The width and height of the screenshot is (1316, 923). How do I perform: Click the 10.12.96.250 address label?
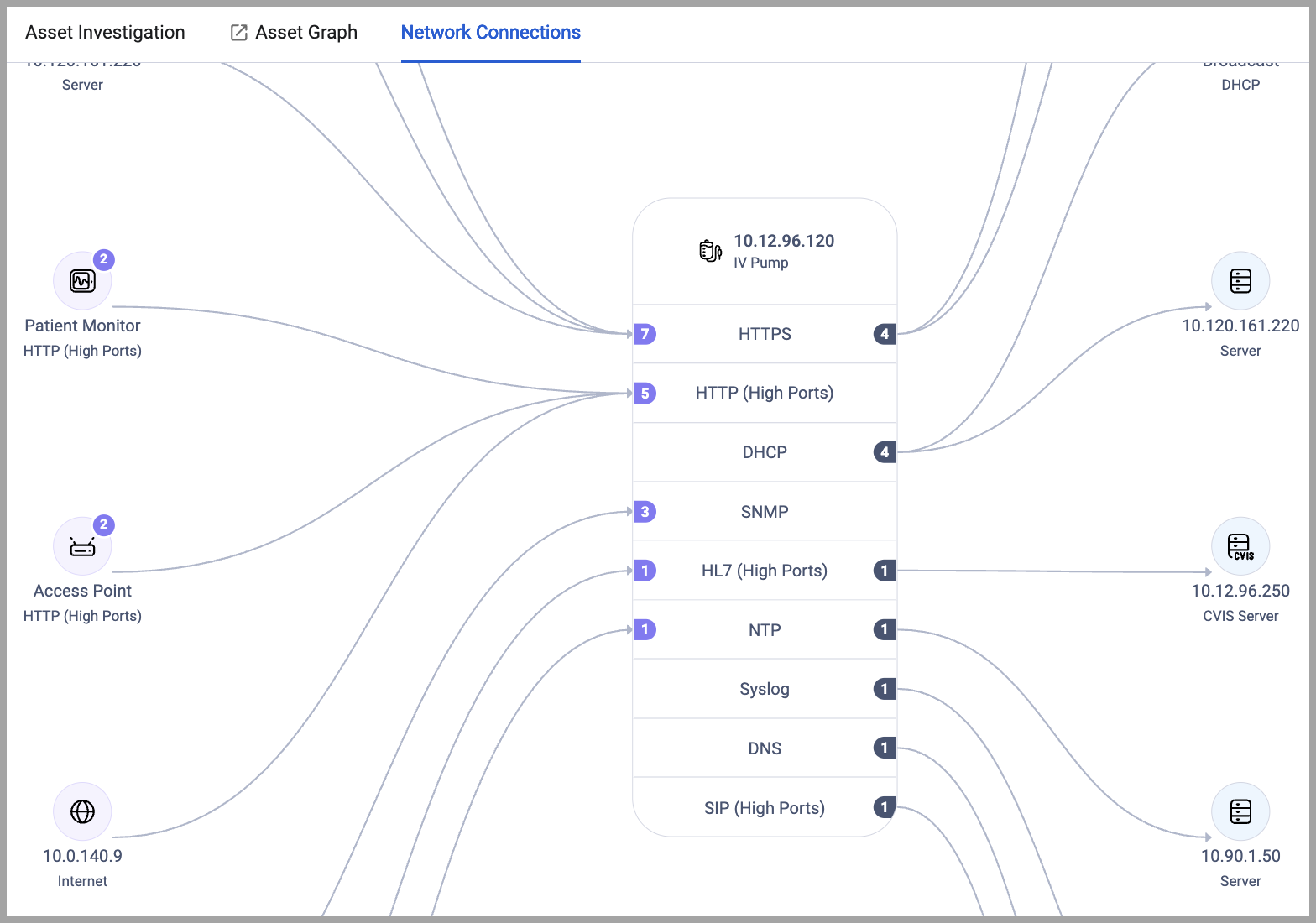(x=1240, y=591)
